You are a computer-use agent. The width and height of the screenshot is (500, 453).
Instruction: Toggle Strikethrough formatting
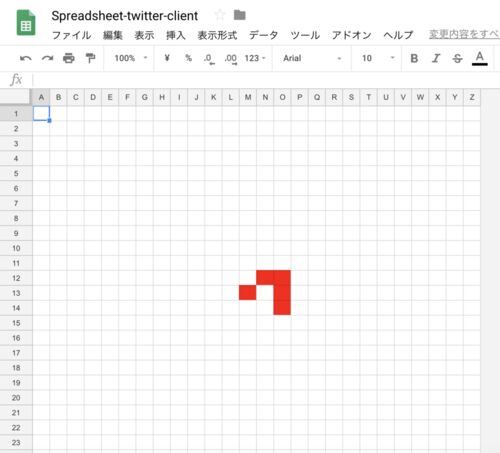pyautogui.click(x=457, y=59)
